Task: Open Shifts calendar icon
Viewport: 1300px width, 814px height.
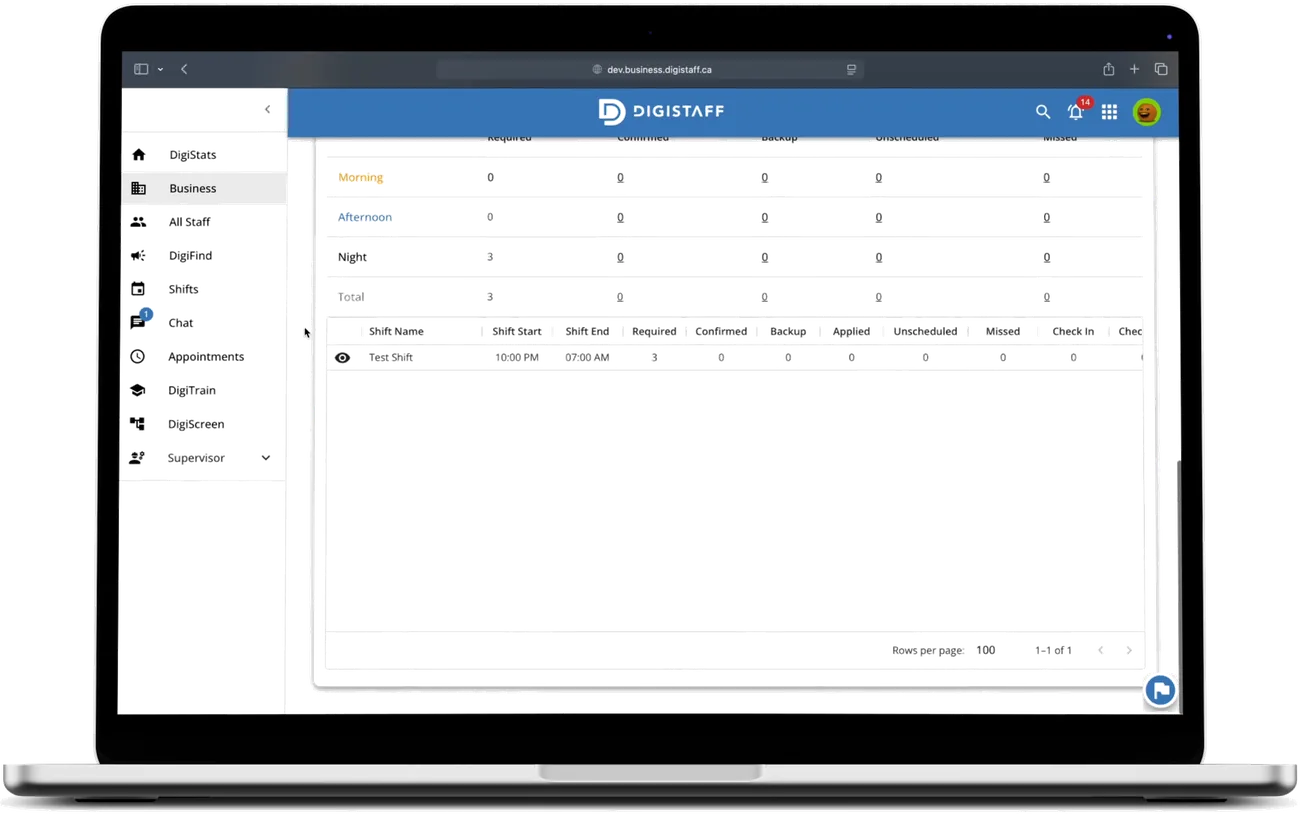Action: pos(138,289)
